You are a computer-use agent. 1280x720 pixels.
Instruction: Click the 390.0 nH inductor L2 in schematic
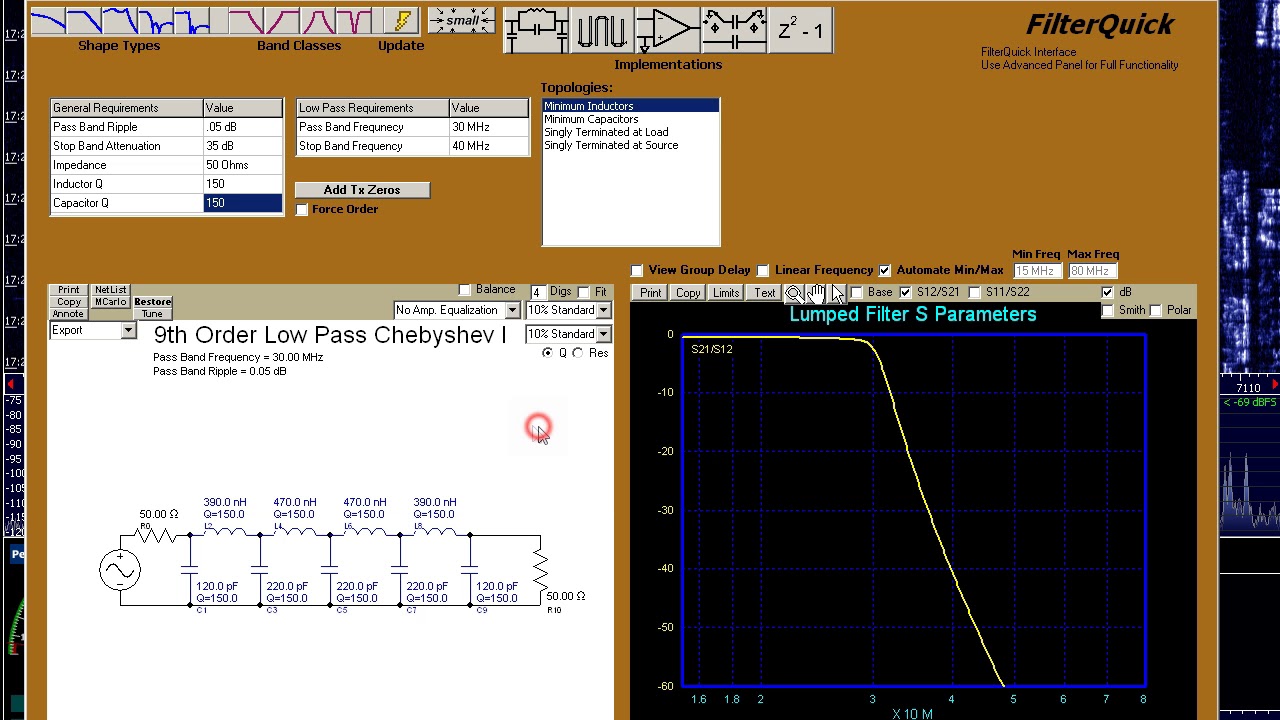point(224,532)
